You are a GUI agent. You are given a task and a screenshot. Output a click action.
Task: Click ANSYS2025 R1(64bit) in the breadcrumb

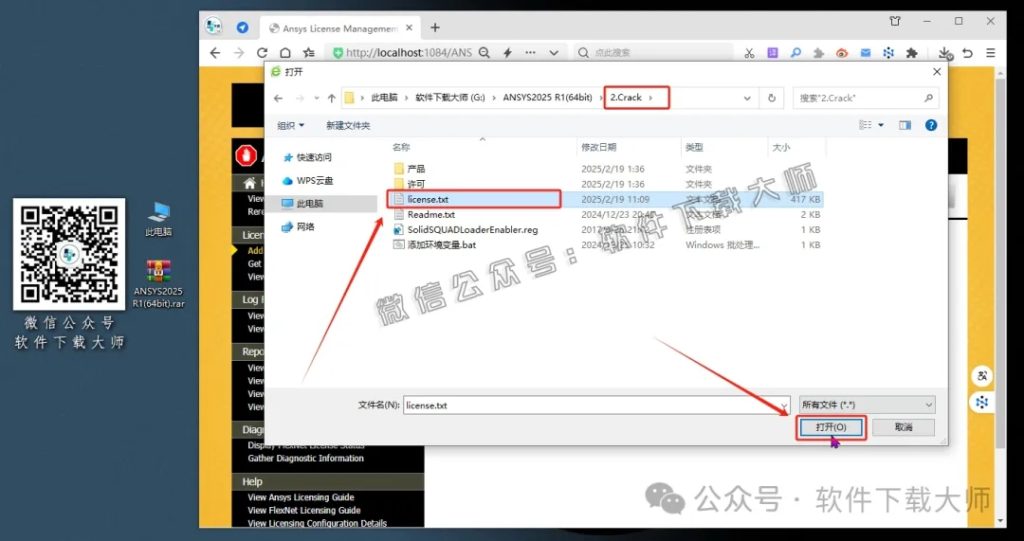pyautogui.click(x=547, y=97)
